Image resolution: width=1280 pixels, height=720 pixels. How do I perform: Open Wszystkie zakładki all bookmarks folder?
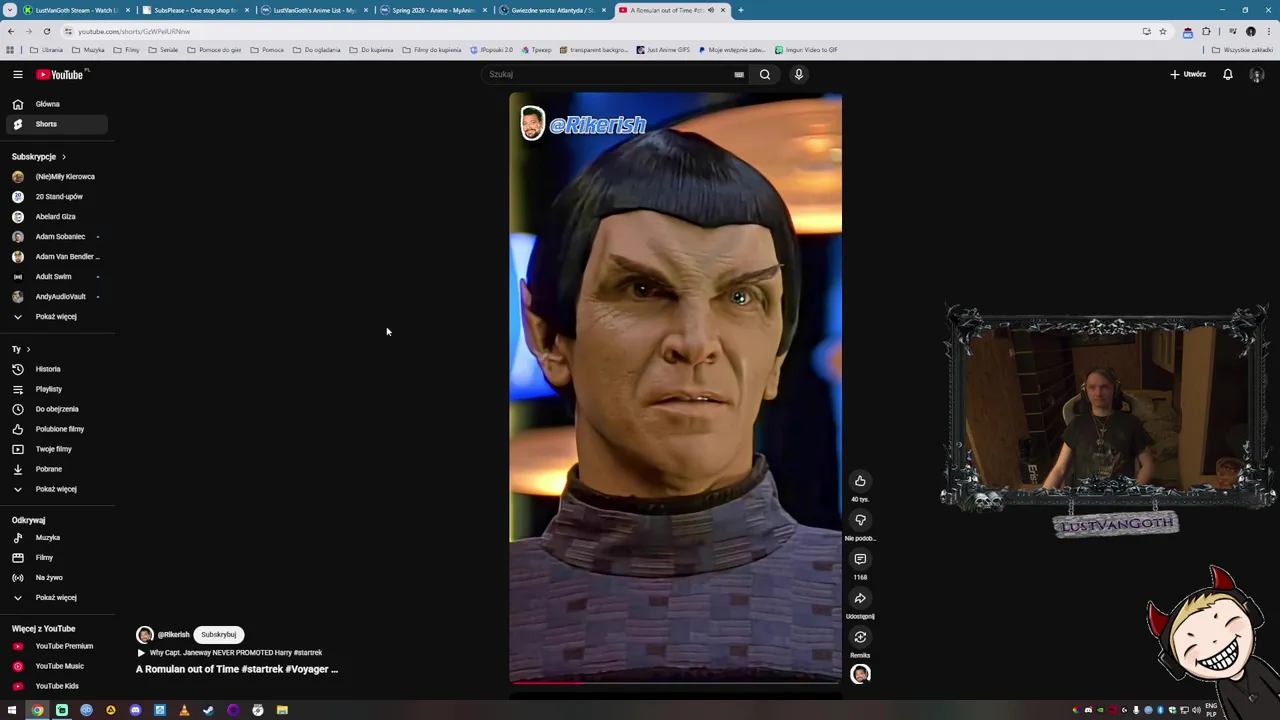pos(1243,50)
